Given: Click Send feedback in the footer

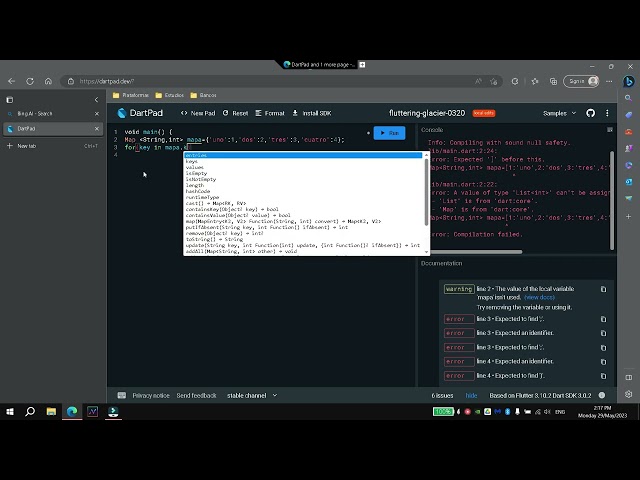Looking at the screenshot, I should (196, 396).
